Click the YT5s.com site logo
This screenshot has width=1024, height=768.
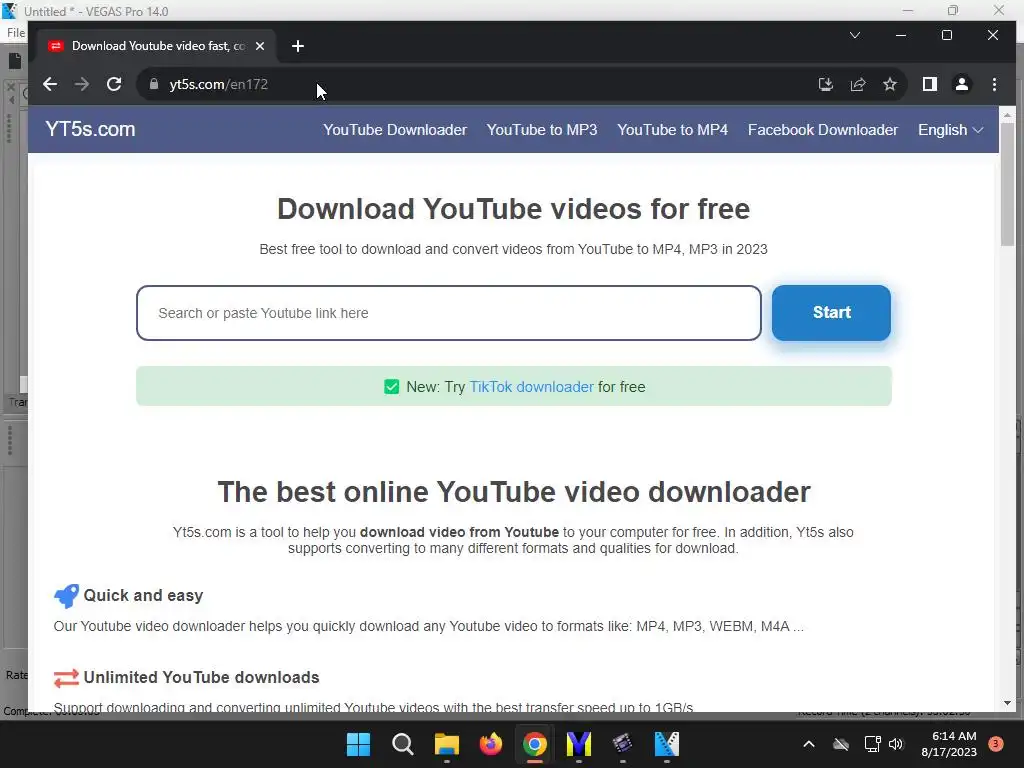tap(90, 129)
